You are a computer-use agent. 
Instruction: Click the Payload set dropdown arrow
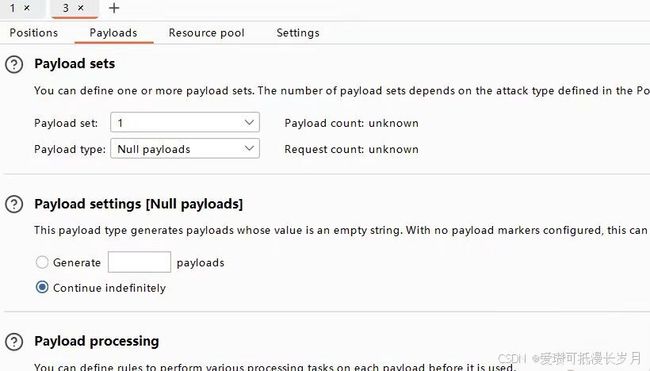pos(249,122)
